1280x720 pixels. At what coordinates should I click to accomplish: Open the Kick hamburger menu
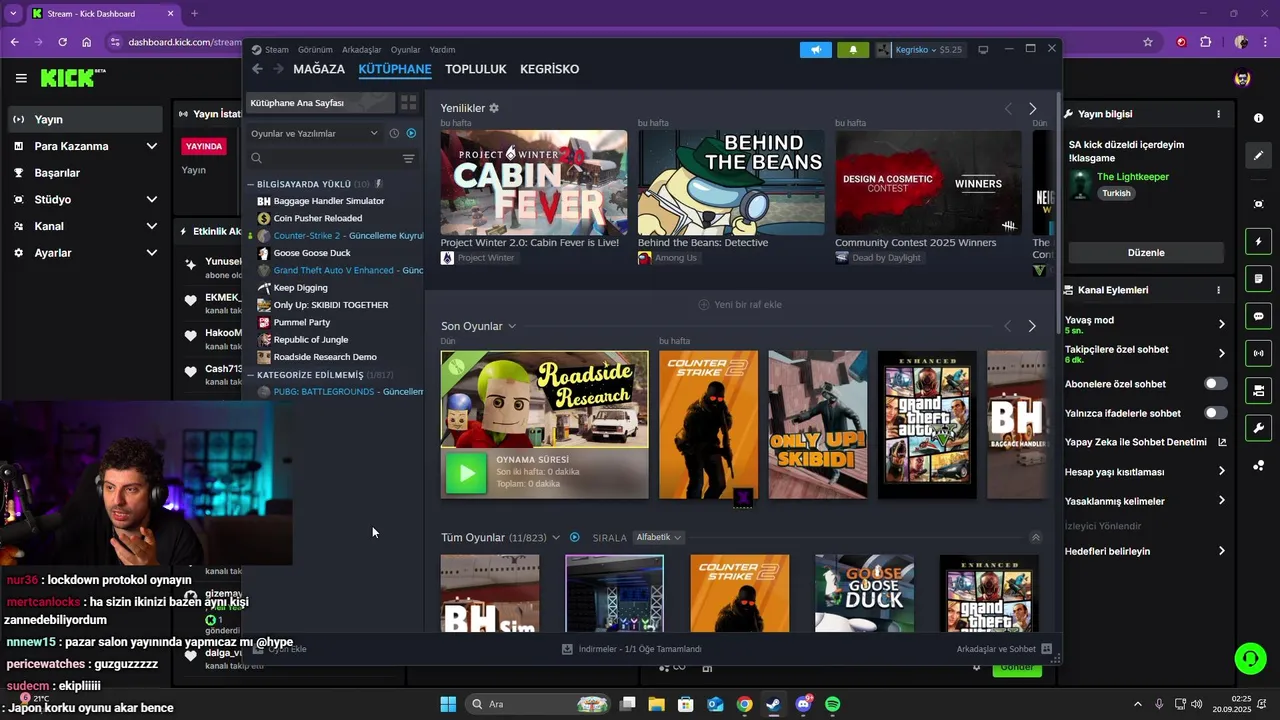(x=21, y=78)
